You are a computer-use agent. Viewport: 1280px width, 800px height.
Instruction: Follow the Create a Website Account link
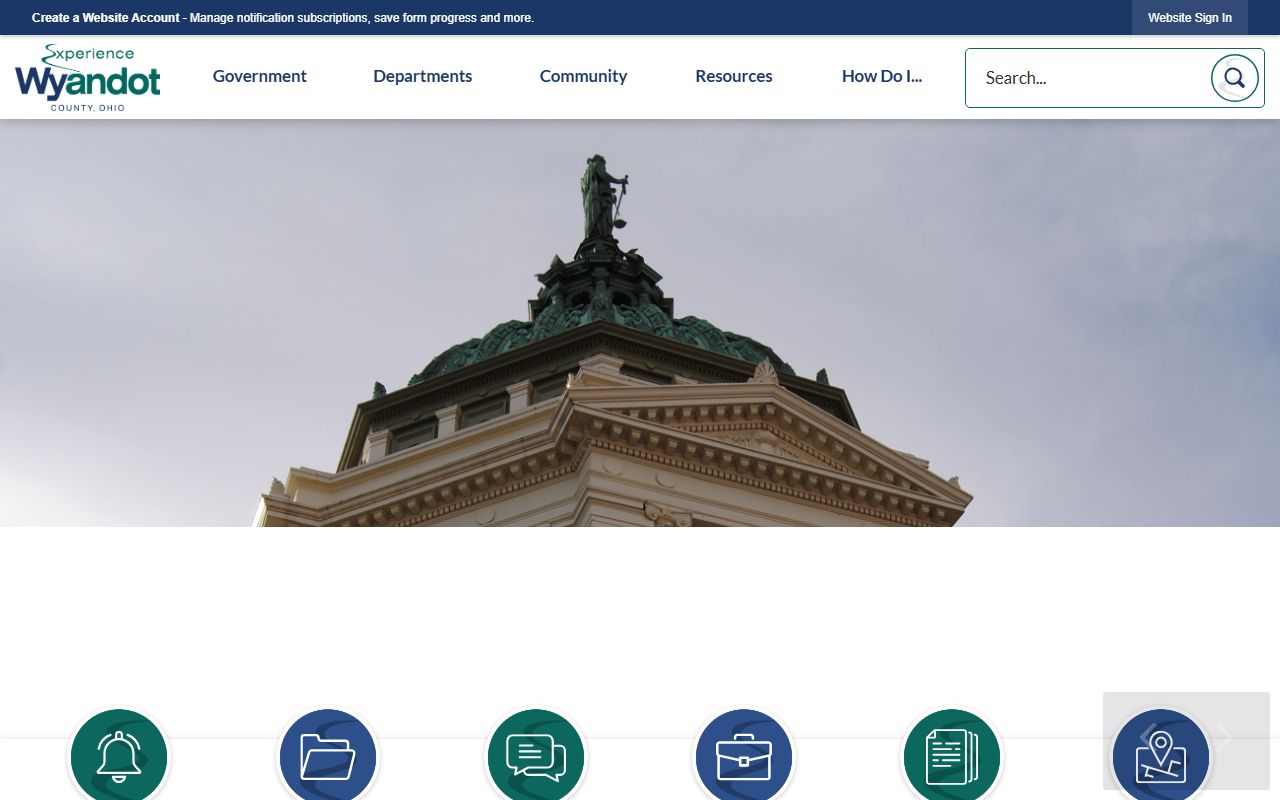click(106, 18)
